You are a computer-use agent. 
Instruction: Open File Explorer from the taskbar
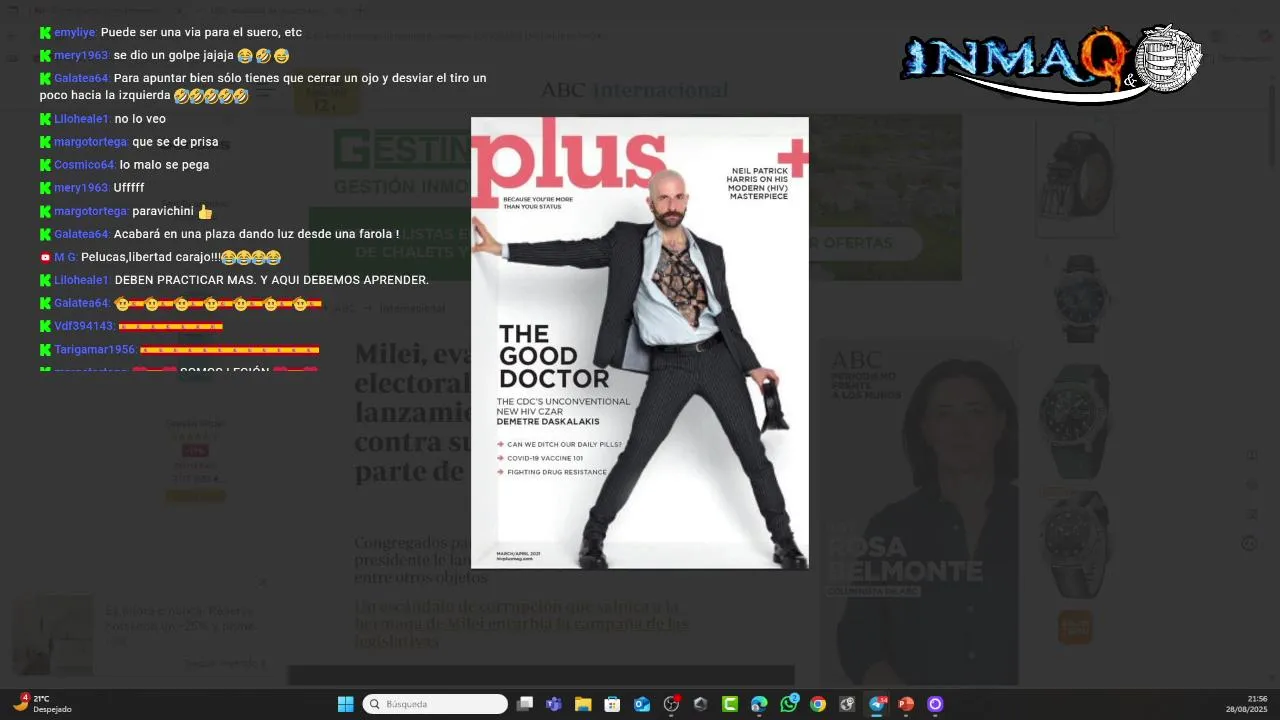pos(583,704)
